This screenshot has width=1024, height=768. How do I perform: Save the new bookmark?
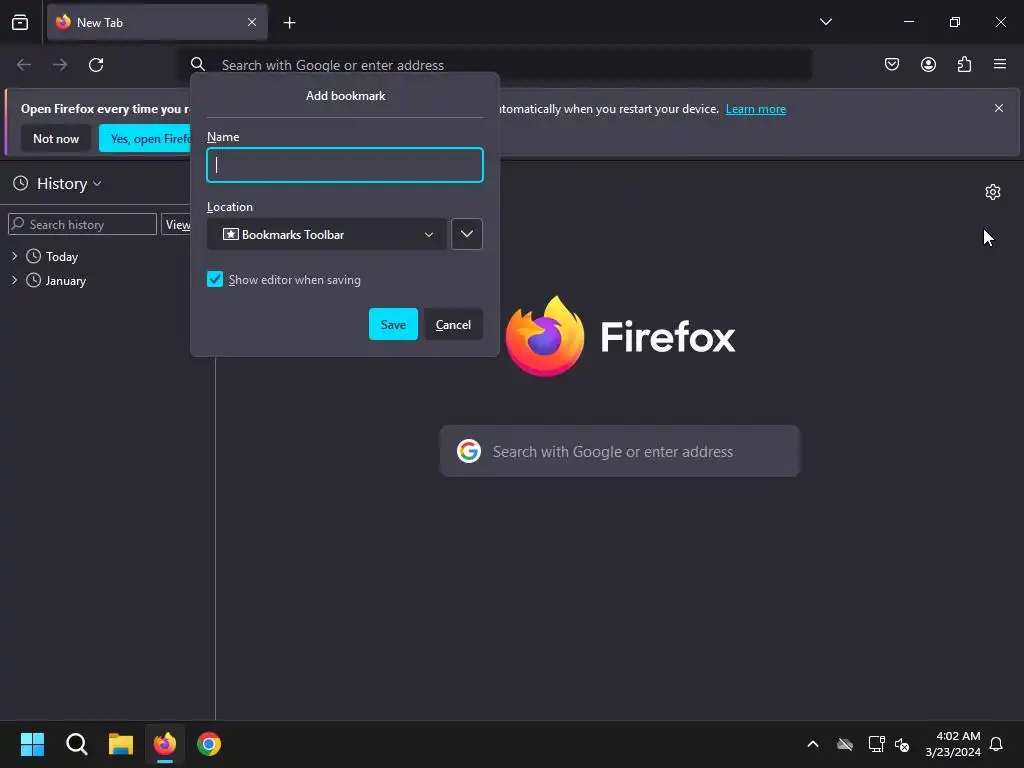pos(393,324)
